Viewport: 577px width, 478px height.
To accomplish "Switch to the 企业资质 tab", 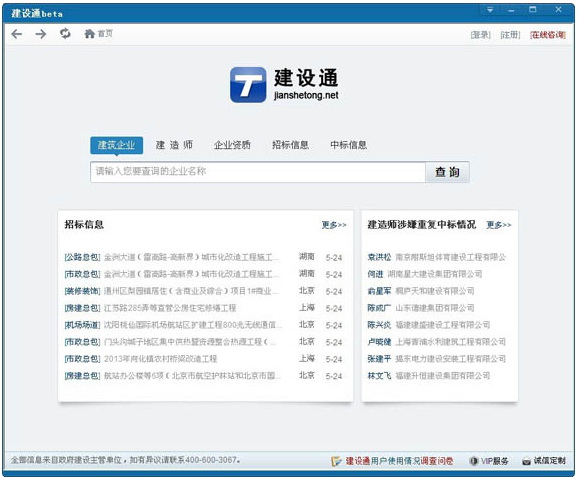I will click(232, 145).
